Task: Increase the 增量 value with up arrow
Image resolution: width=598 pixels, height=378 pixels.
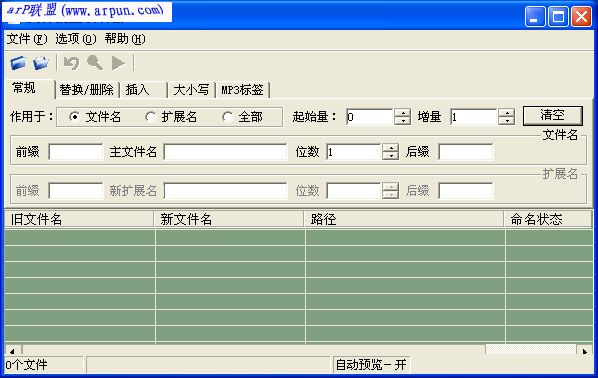Action: [x=506, y=113]
